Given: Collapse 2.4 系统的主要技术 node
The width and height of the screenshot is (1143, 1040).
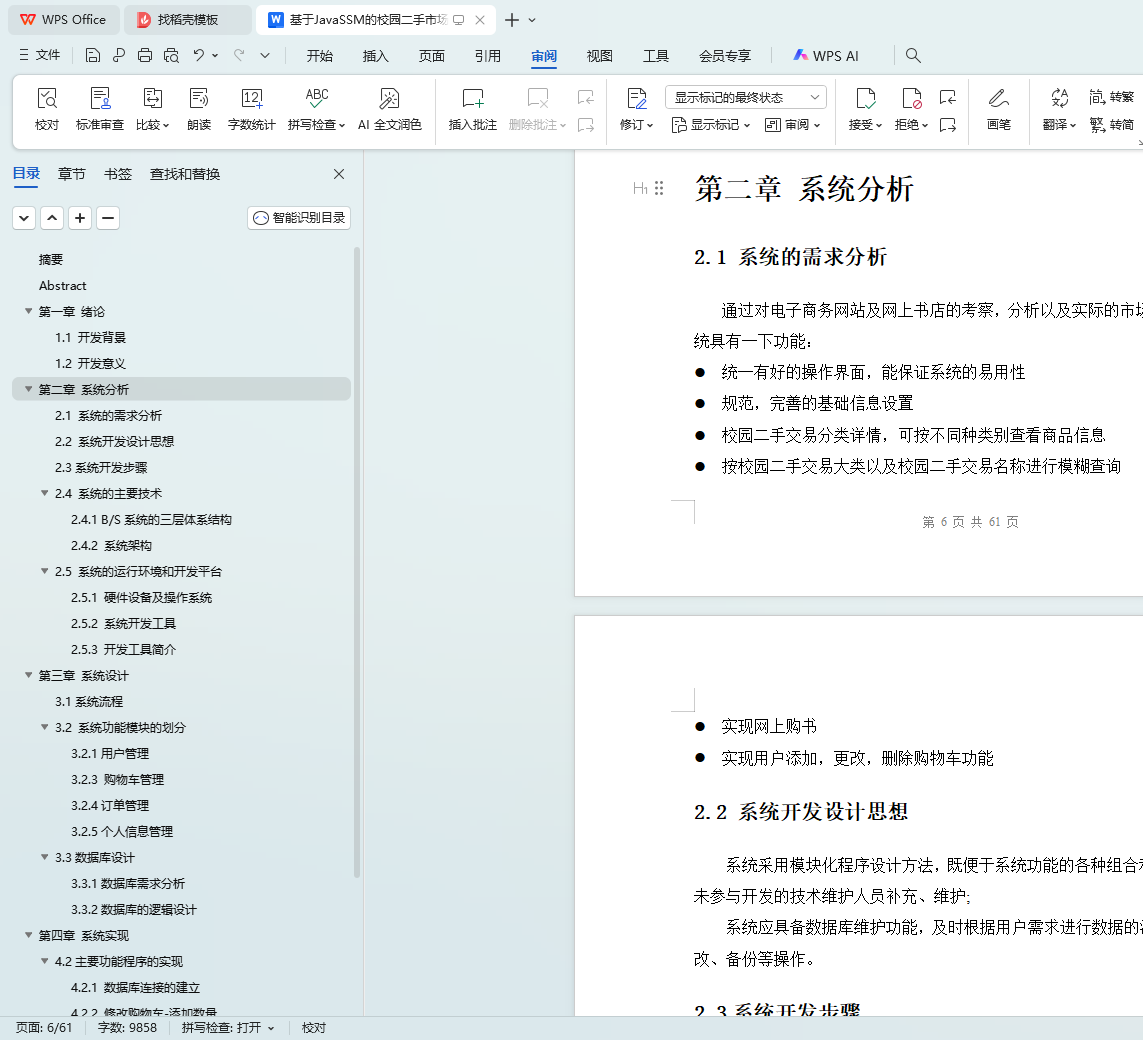Looking at the screenshot, I should click(x=44, y=493).
